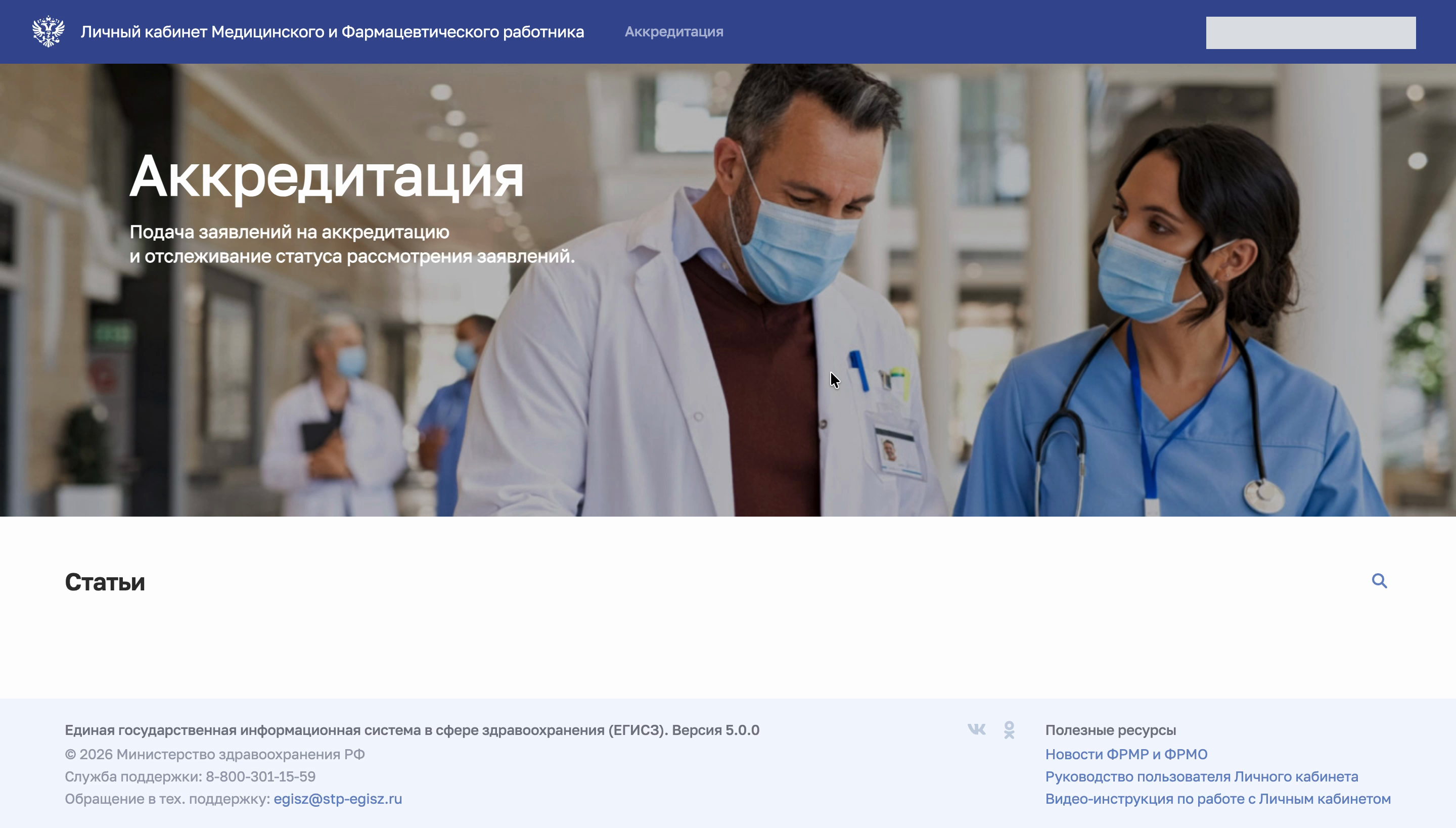
Task: Open Видео-инструкция по работе с Личным кабинетом link
Action: coord(1218,799)
